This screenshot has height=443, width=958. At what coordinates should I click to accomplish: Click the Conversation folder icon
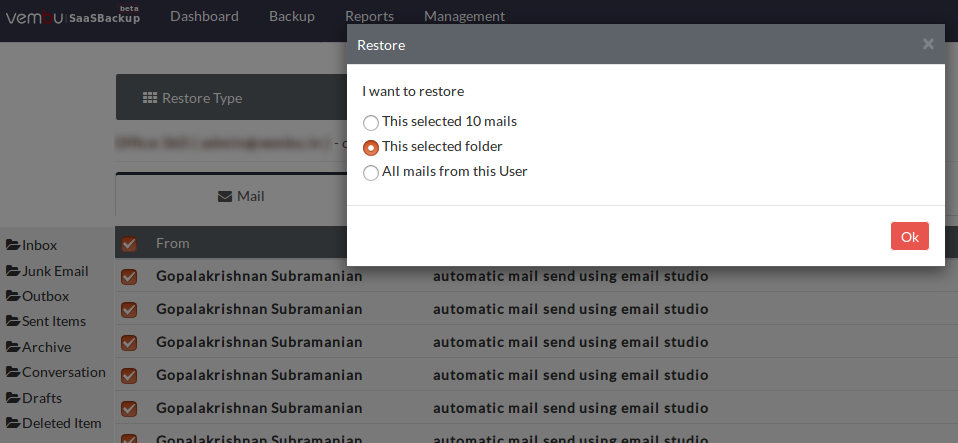tap(13, 372)
